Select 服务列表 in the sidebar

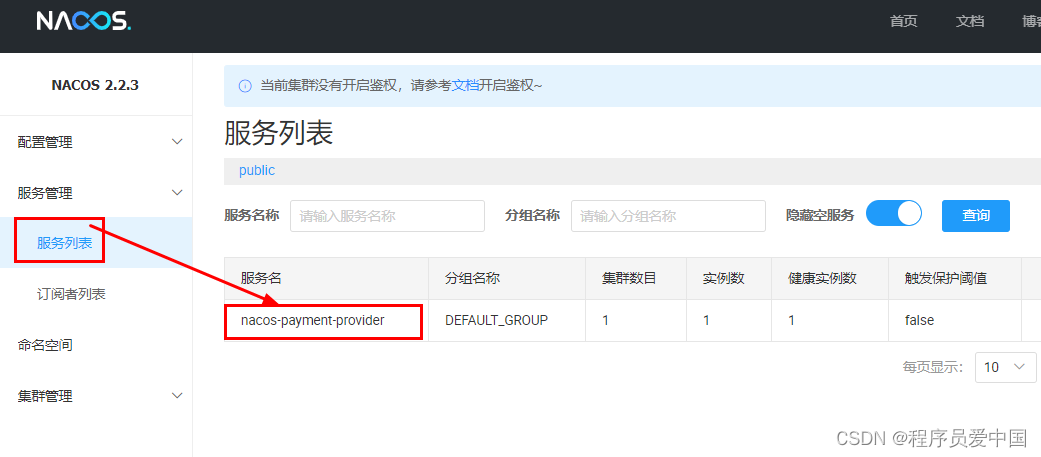64,243
